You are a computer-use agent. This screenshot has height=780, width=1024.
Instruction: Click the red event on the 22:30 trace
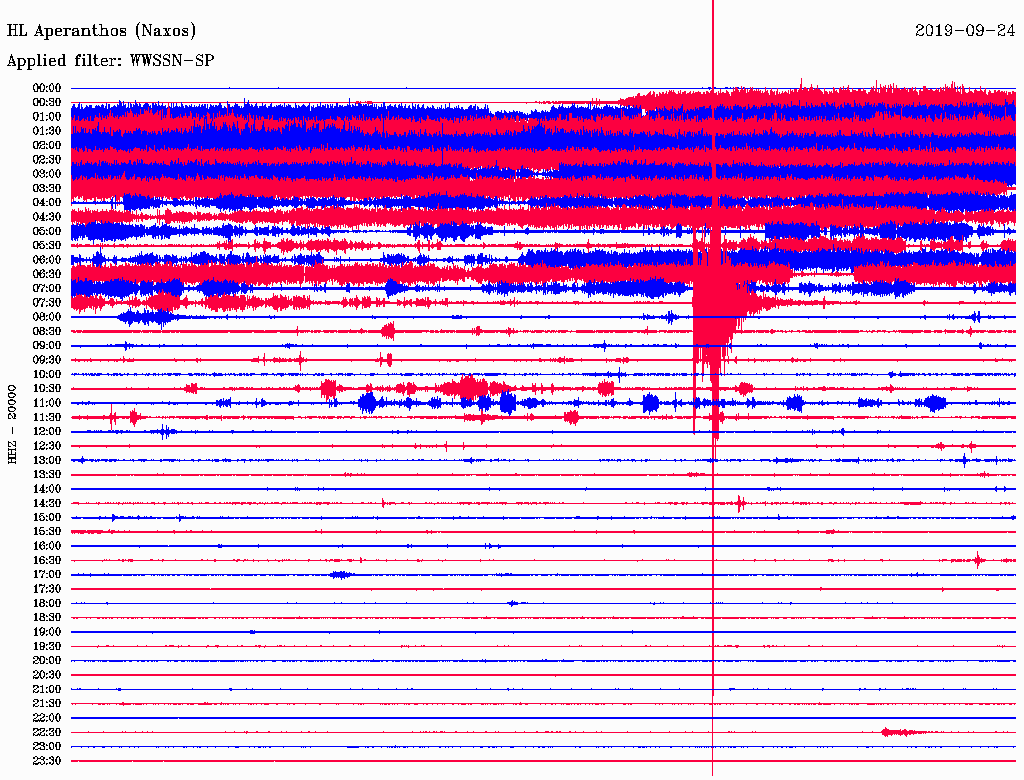pos(901,732)
